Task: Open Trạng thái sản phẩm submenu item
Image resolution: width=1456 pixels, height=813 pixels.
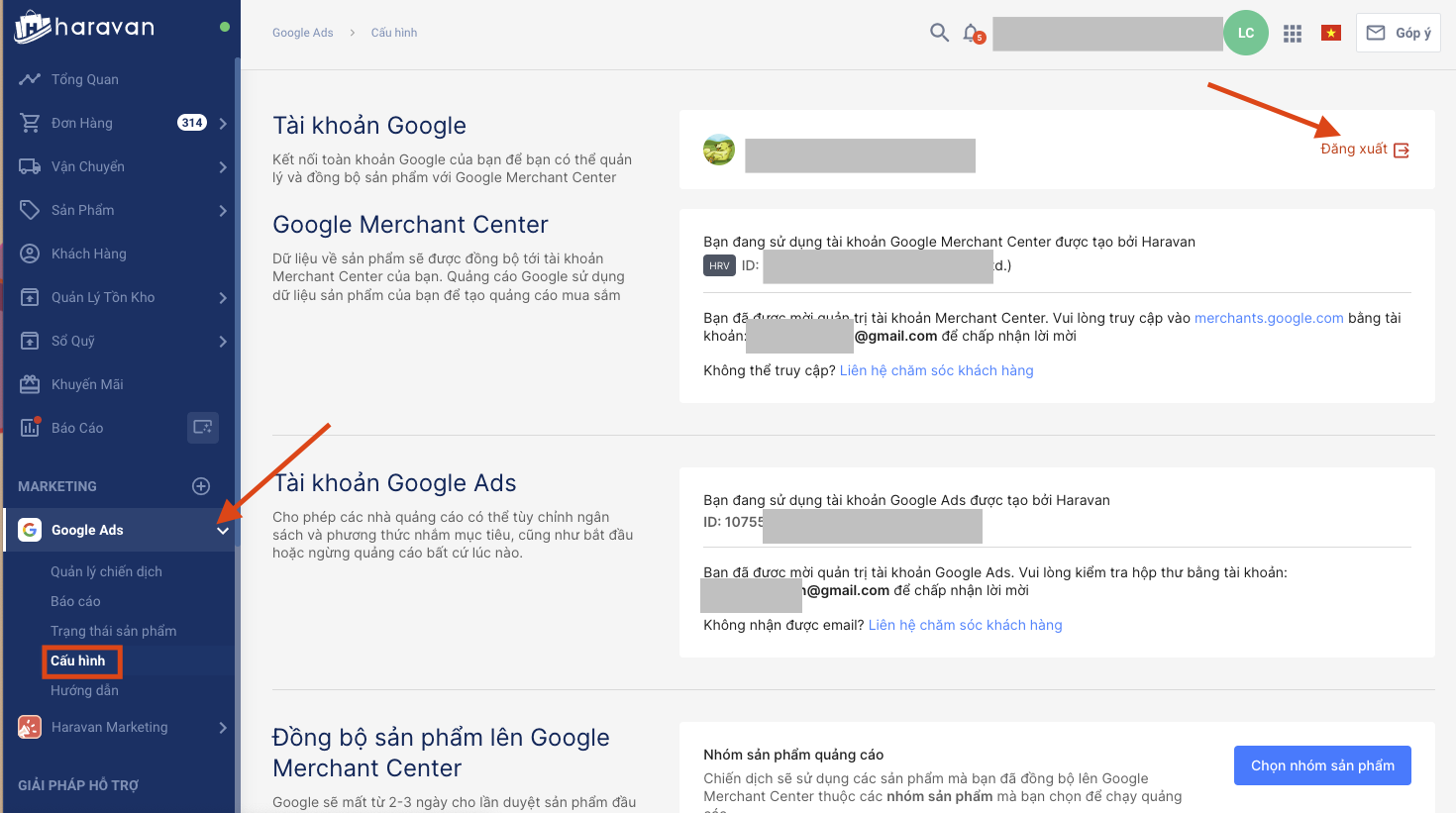Action: tap(113, 631)
